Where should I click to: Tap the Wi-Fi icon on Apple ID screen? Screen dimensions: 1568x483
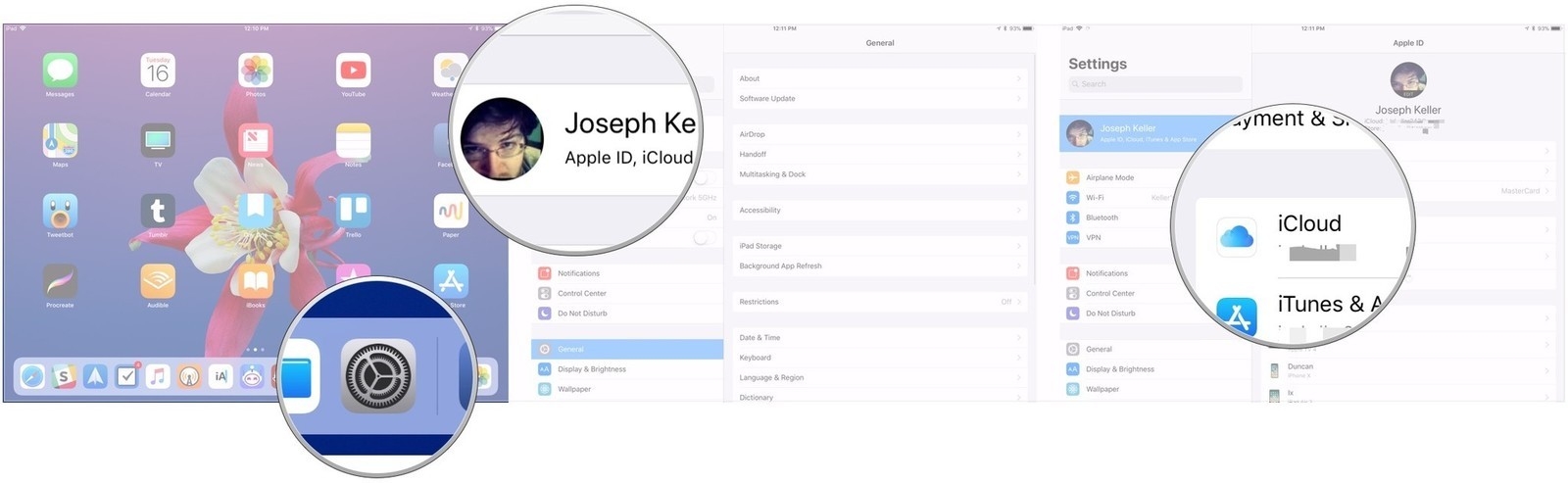(1072, 198)
